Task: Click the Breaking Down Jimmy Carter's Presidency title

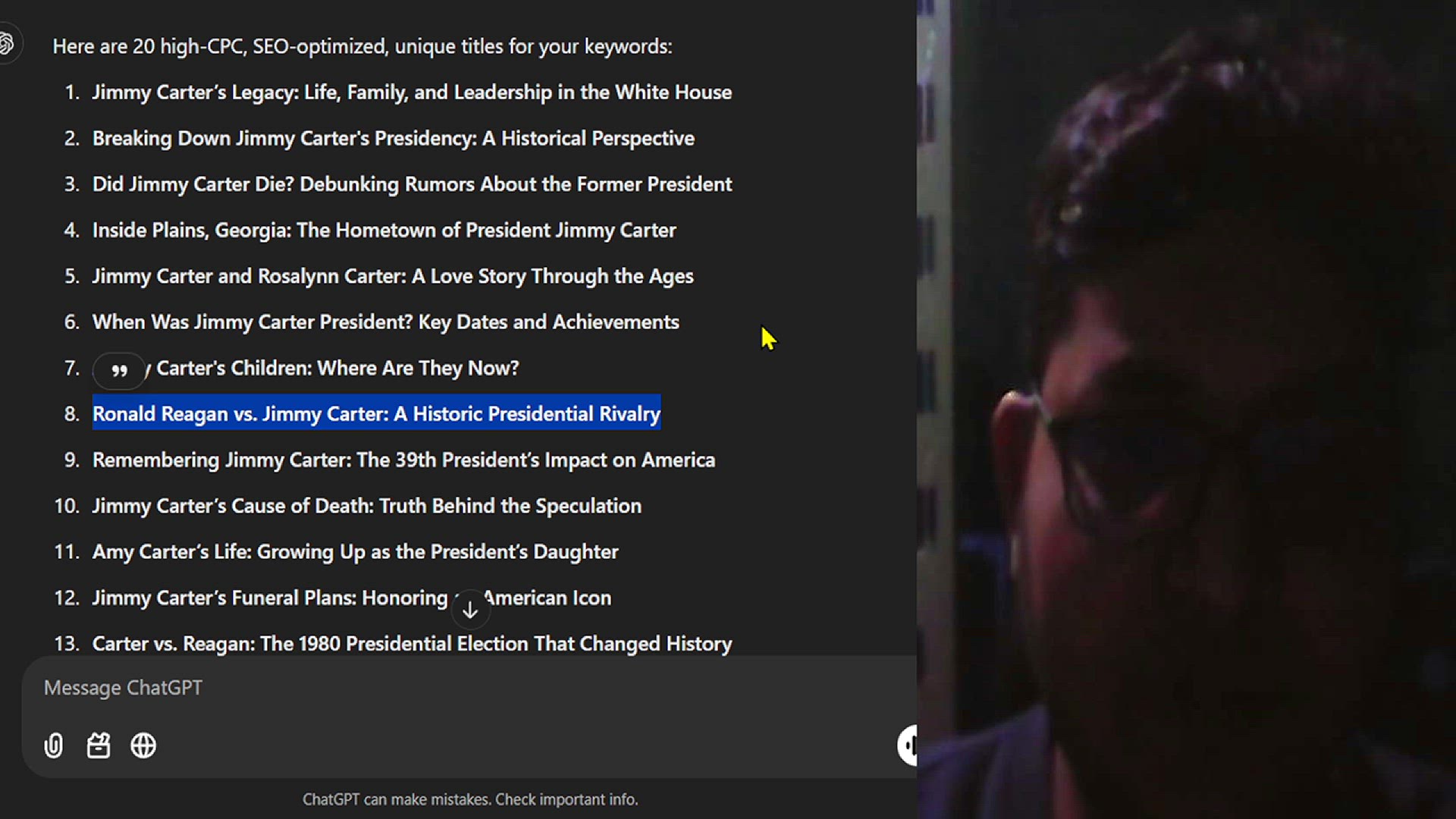Action: click(x=393, y=139)
